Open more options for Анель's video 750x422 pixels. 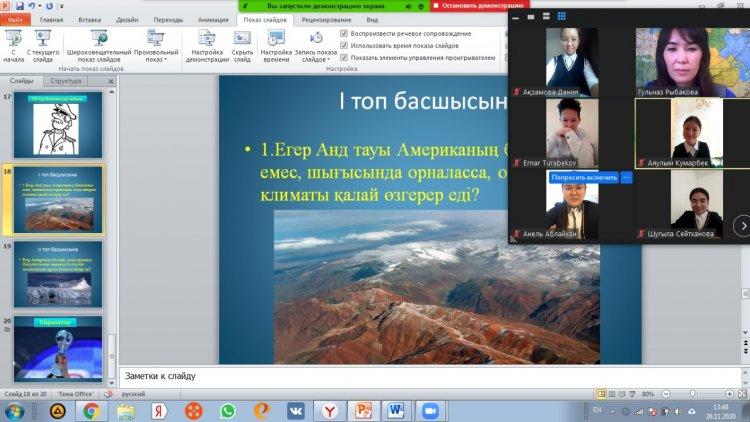pos(627,177)
